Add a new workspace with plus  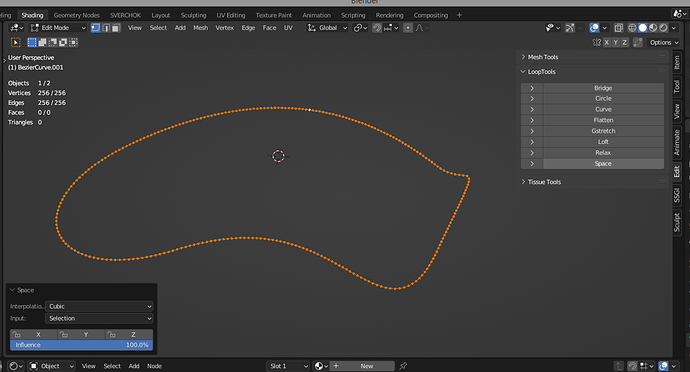pos(459,15)
